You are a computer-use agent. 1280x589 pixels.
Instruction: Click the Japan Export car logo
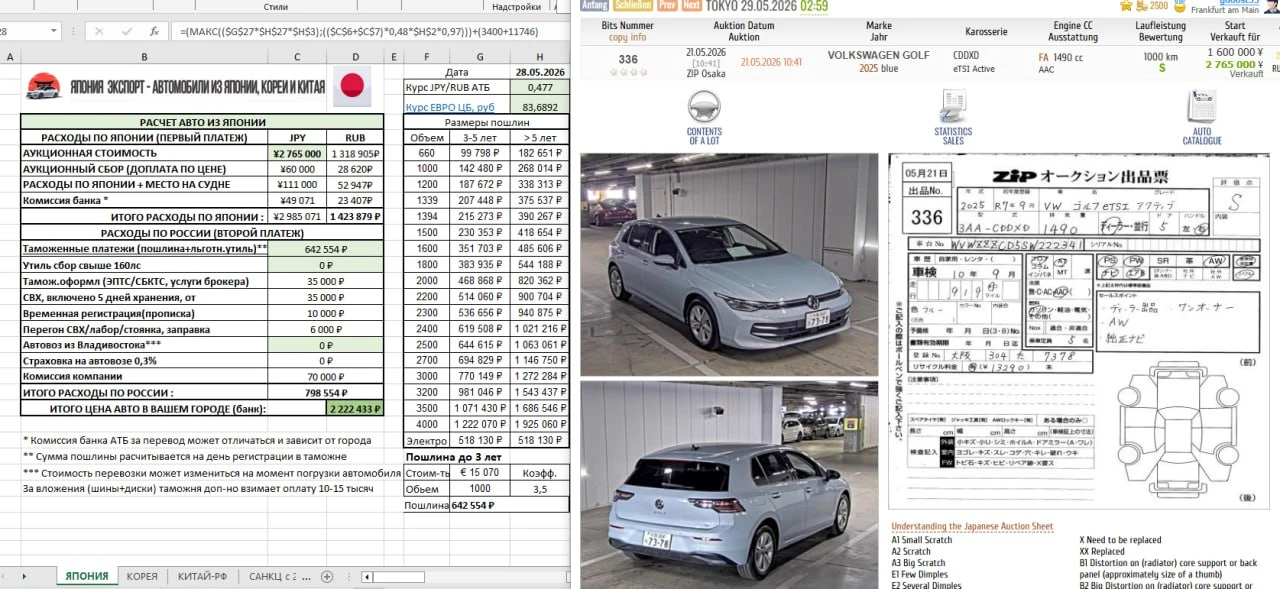point(43,87)
